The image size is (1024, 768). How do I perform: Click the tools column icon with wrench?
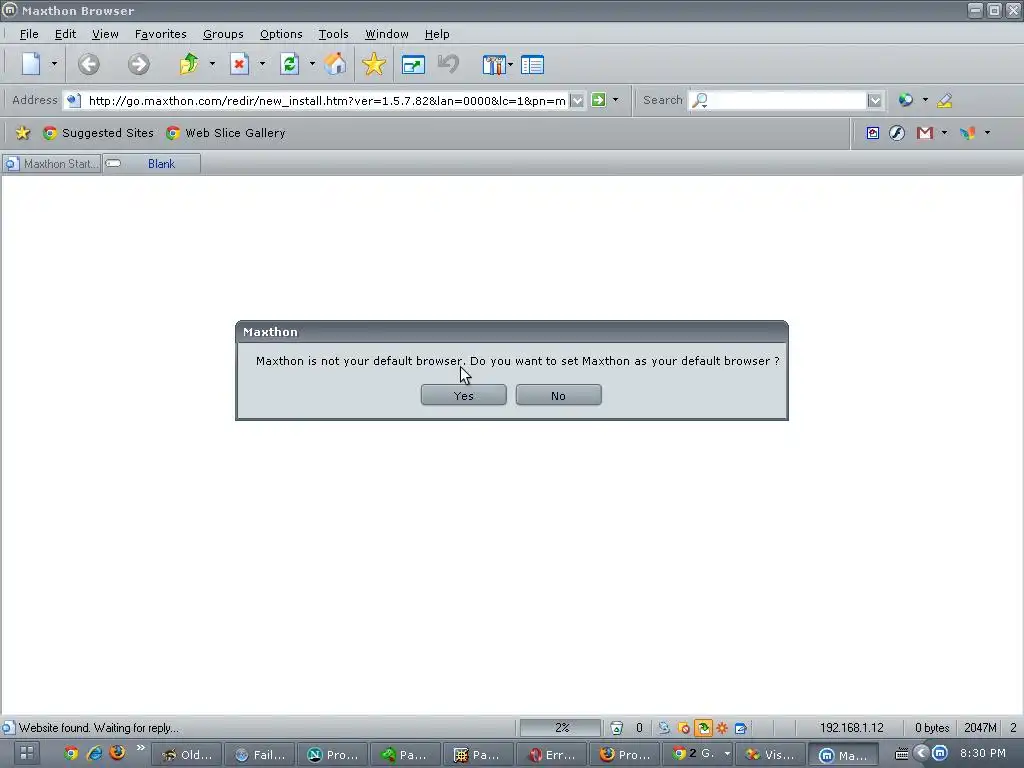[494, 65]
